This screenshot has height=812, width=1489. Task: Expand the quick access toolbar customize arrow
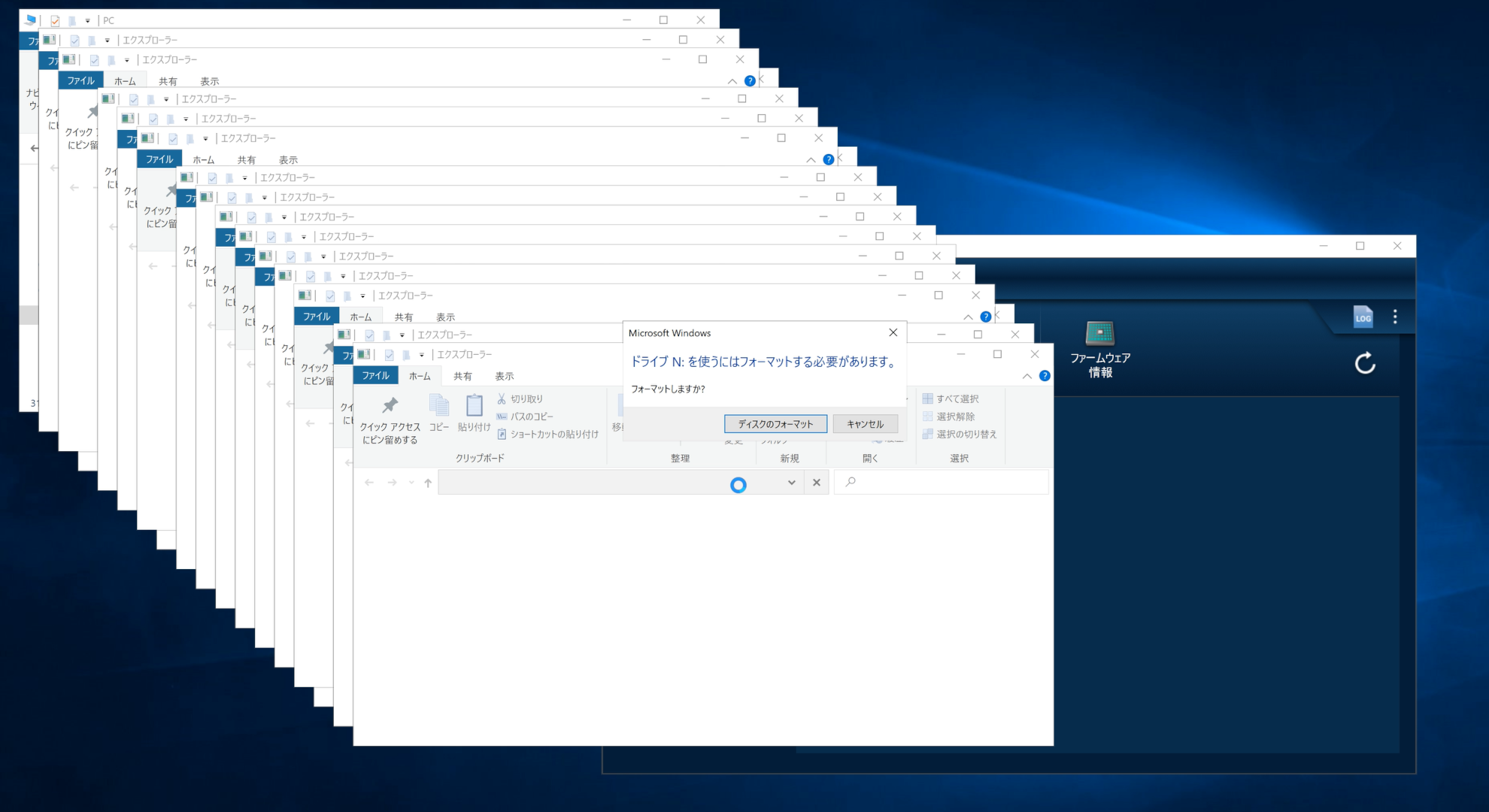[x=421, y=355]
